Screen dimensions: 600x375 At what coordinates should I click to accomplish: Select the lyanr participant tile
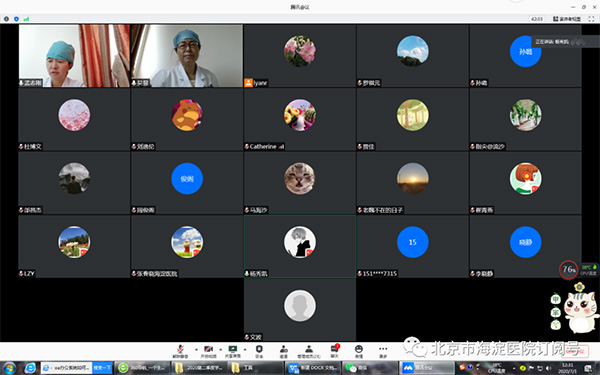click(x=300, y=56)
